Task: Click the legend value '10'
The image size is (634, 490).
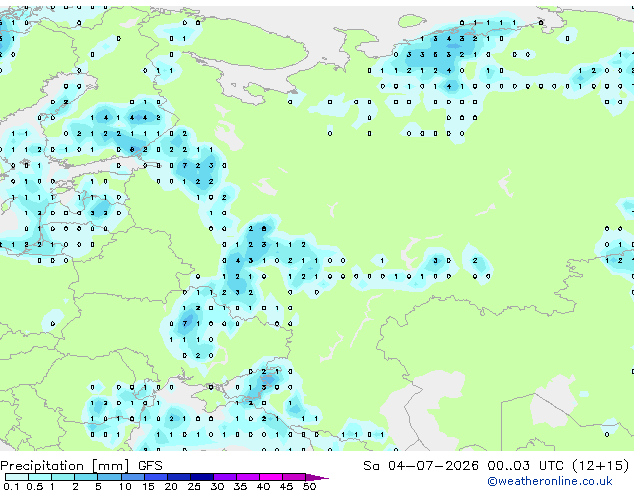Action: (125, 486)
